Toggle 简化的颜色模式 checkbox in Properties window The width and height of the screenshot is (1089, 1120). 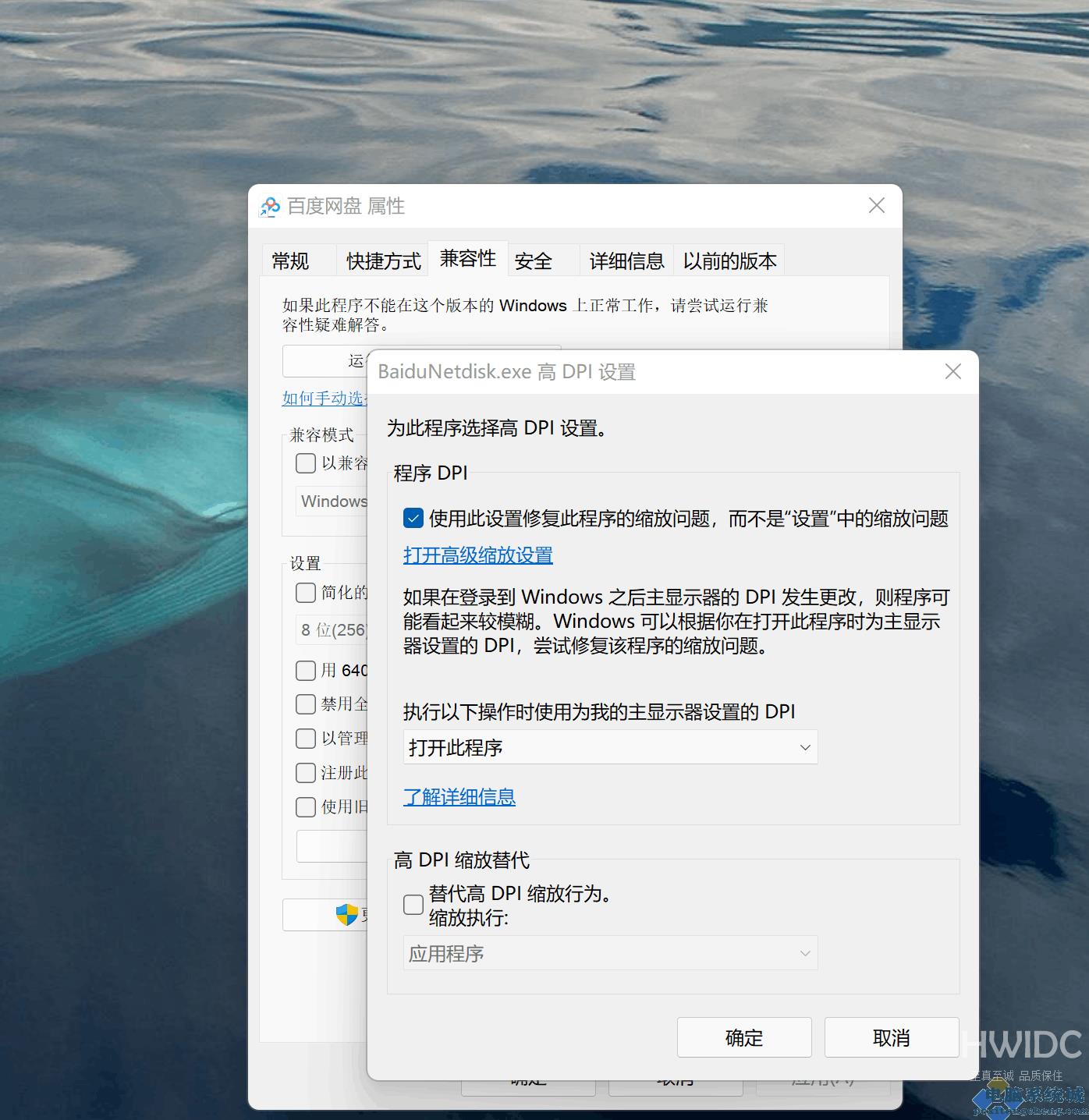(306, 593)
